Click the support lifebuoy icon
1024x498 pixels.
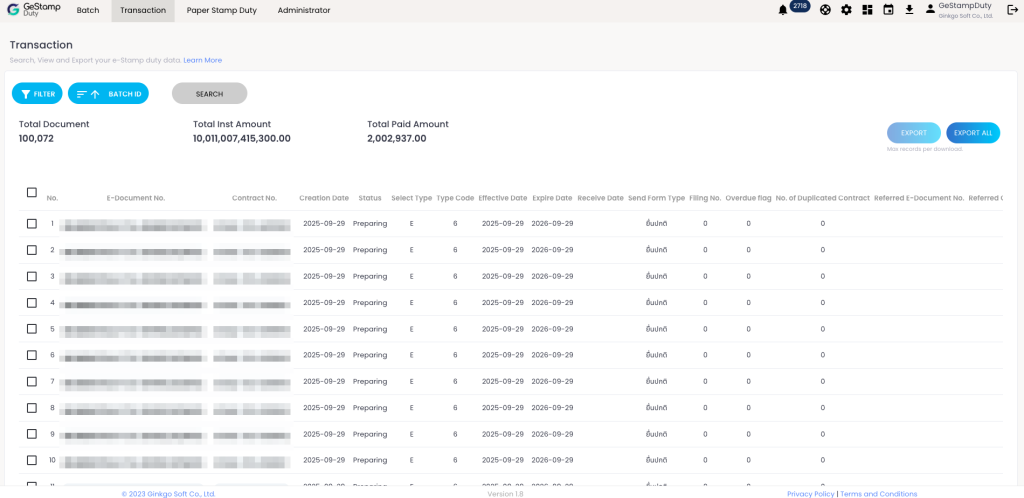click(x=825, y=10)
